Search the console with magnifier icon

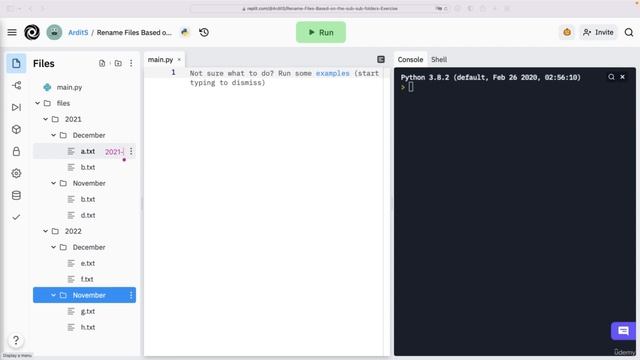tap(611, 77)
